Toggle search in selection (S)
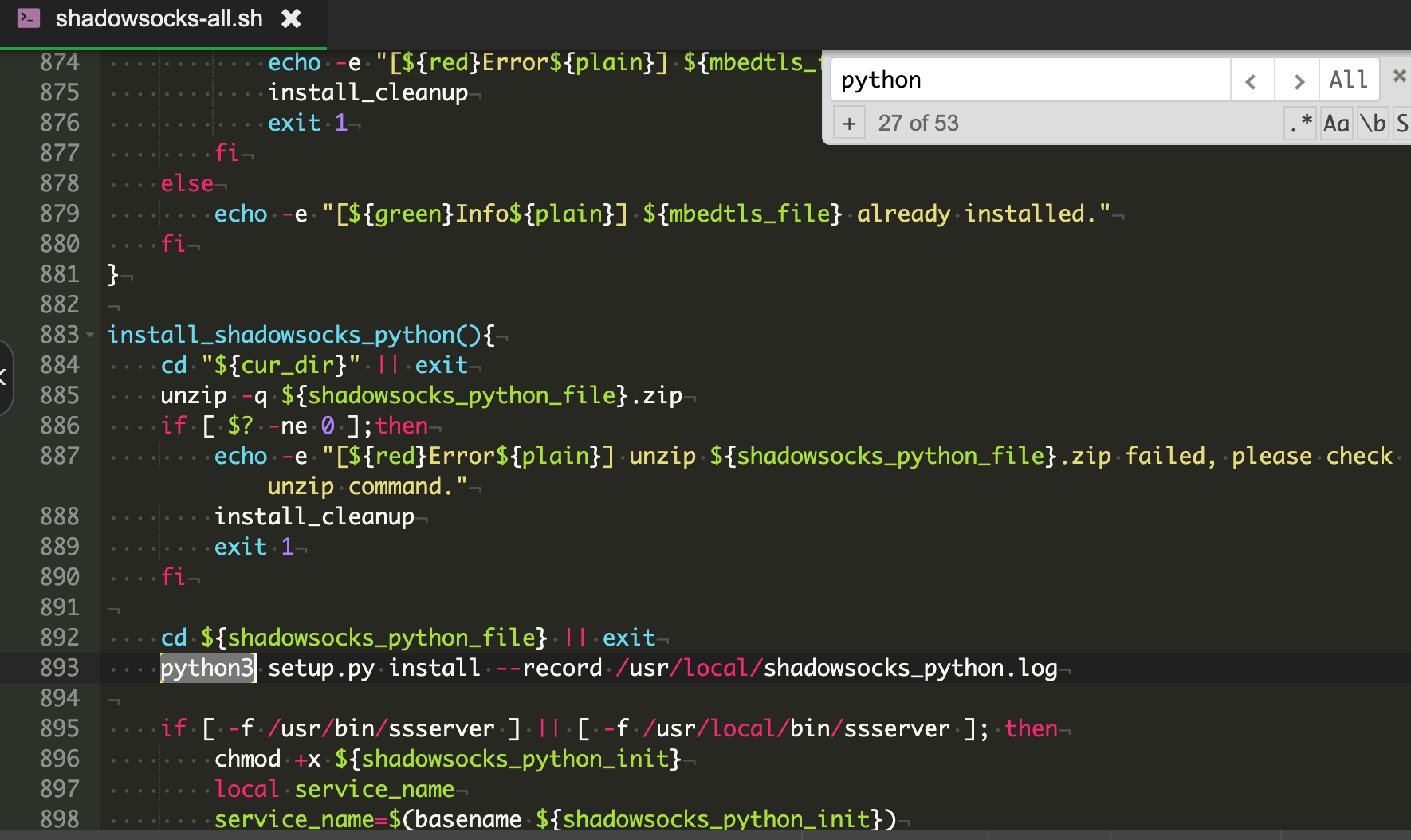The height and width of the screenshot is (840, 1411). point(1401,124)
